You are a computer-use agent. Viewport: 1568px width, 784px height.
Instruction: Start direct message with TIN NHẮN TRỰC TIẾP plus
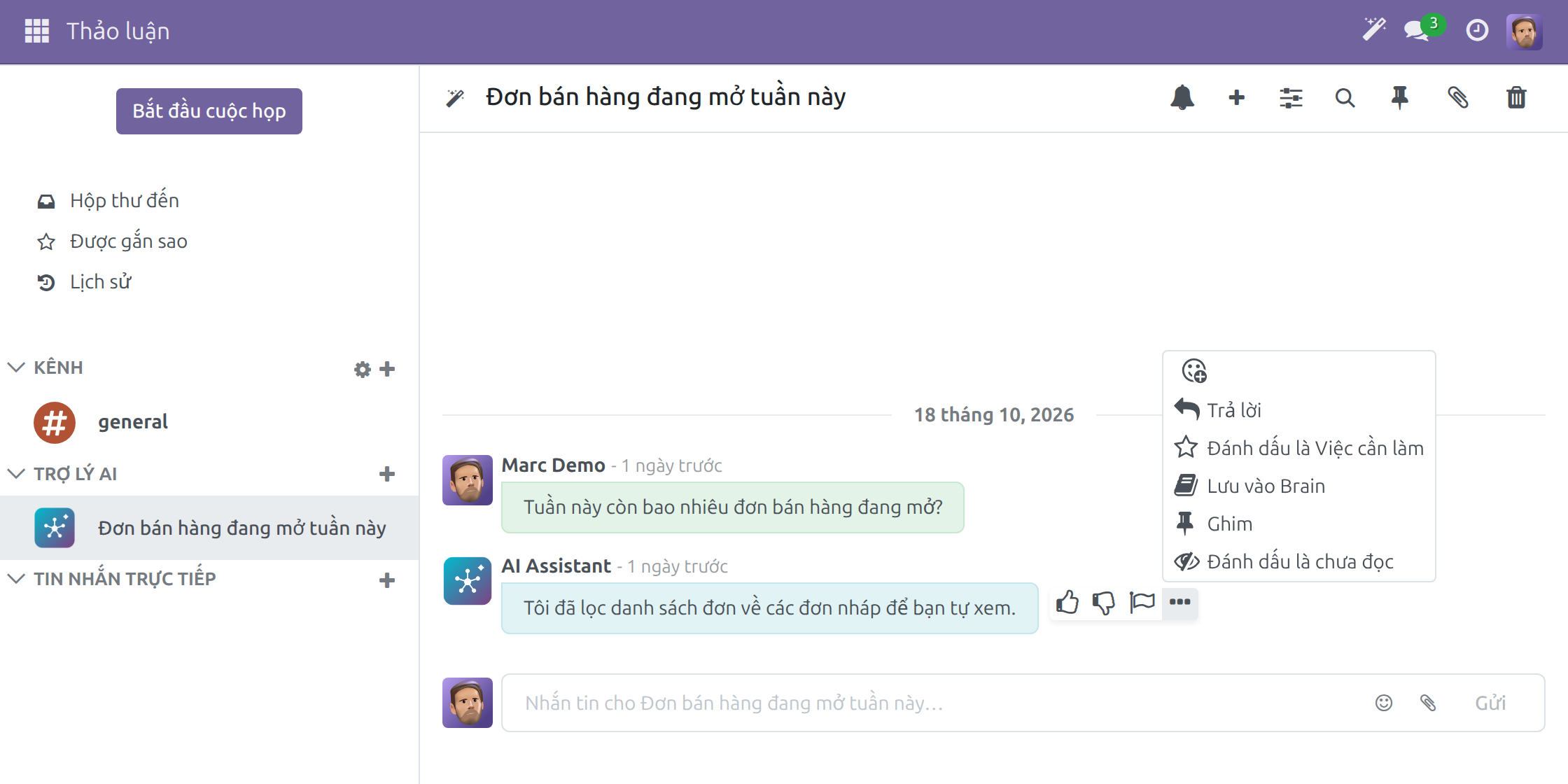[x=387, y=580]
